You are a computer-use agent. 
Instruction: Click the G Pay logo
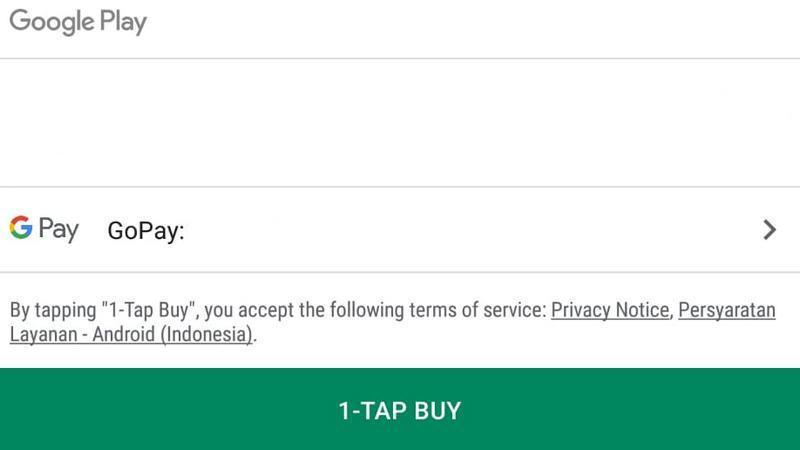coord(44,229)
